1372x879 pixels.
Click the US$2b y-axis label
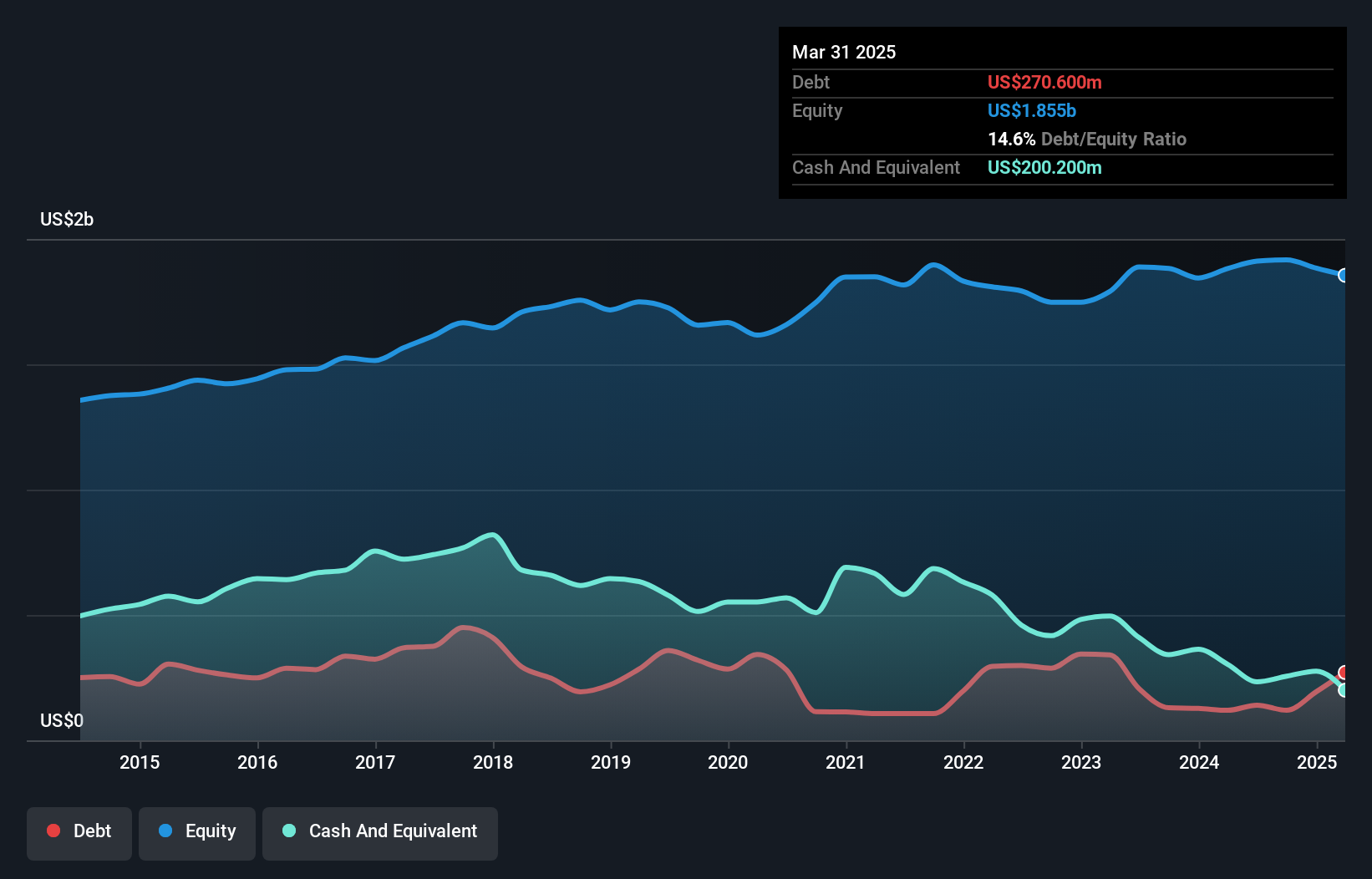point(67,220)
